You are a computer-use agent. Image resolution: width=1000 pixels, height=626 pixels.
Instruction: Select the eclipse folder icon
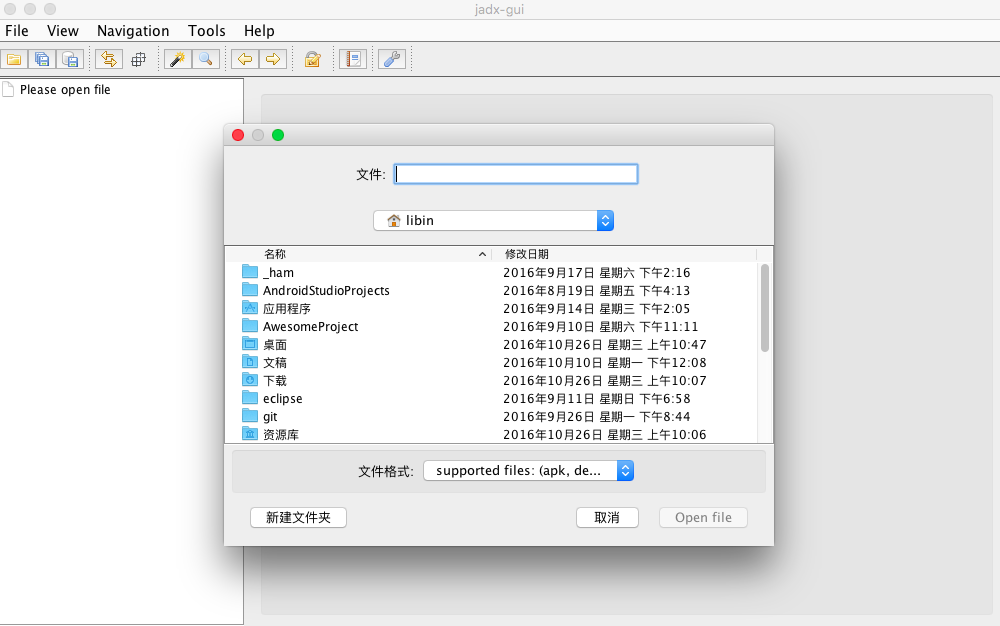(x=250, y=398)
